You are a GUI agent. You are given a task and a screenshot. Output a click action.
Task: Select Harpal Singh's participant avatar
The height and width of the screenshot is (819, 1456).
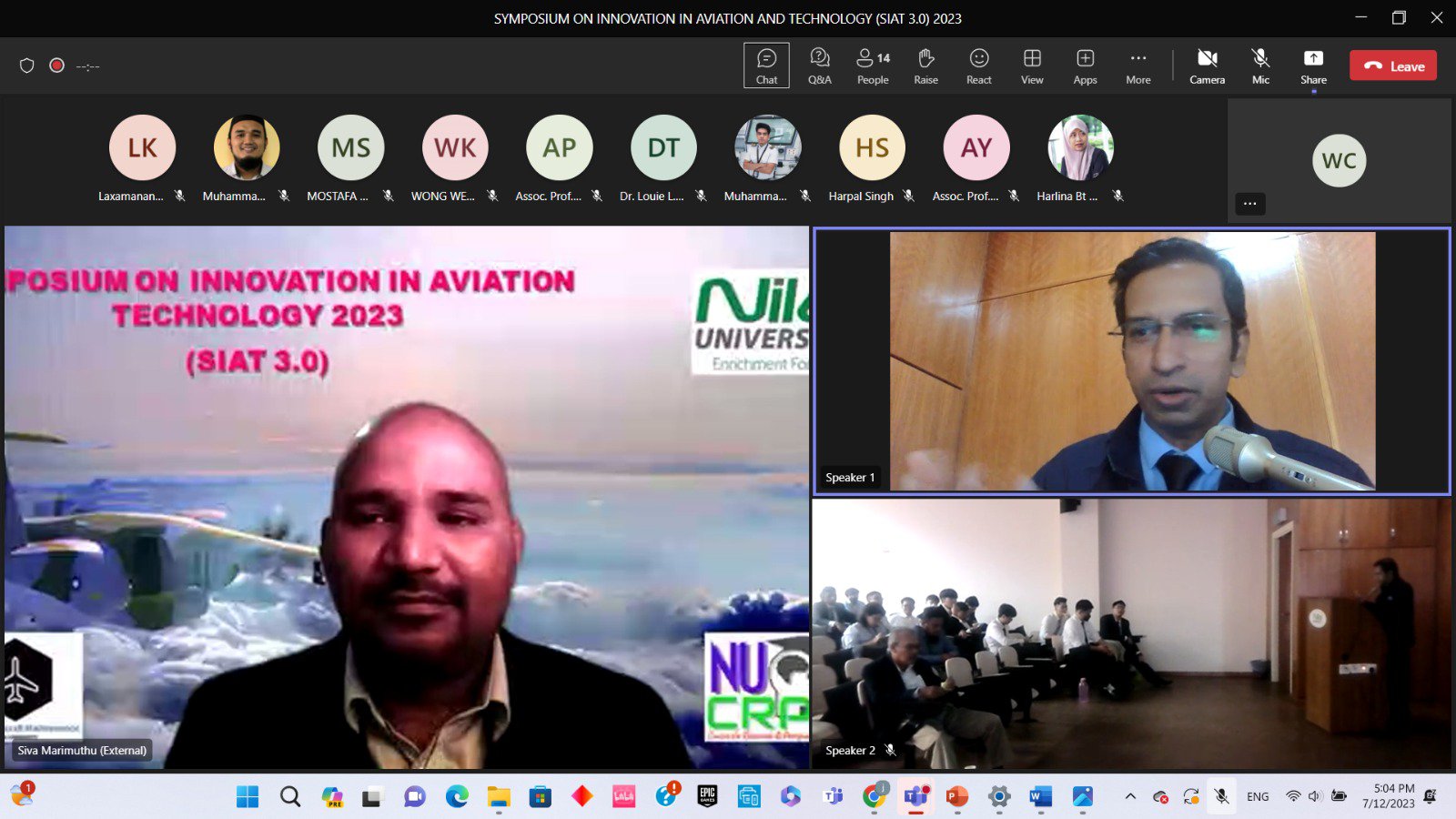(x=872, y=147)
